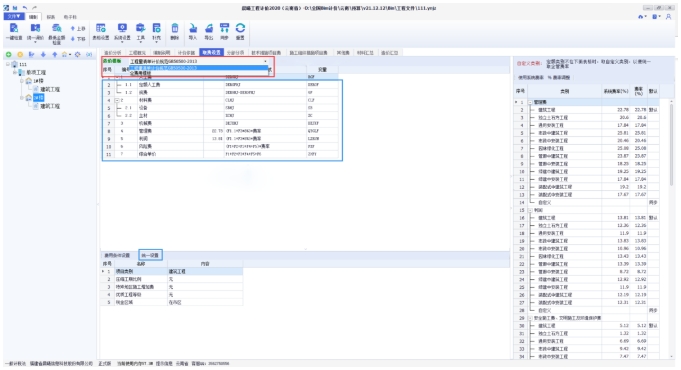Viewport: 681px width, 370px height.
Task: Collapse row 4 材料费 in the fee table
Action: (117, 100)
